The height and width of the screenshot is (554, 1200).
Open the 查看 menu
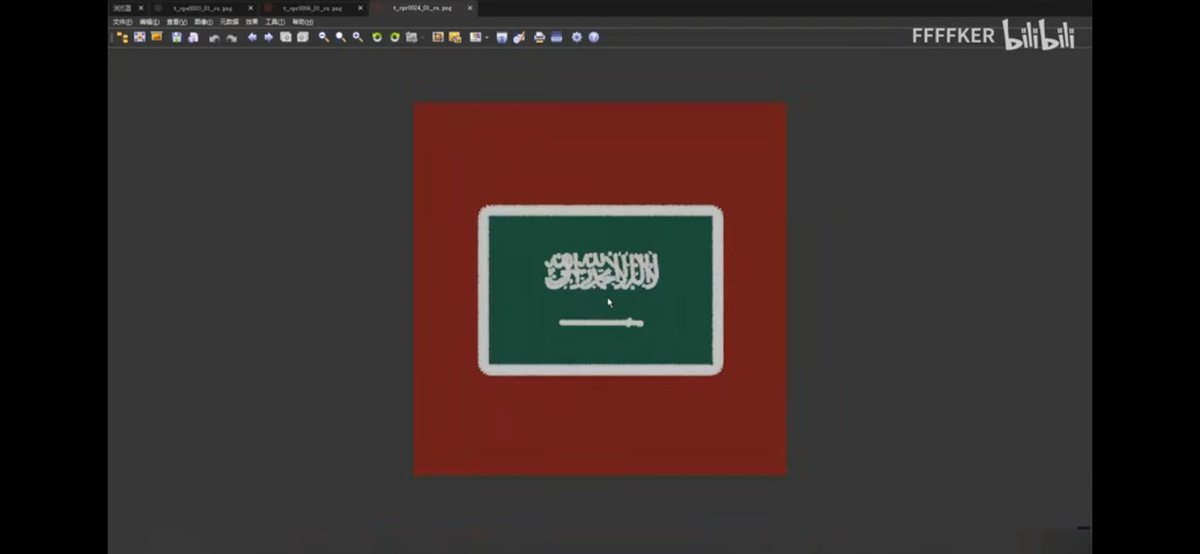177,21
